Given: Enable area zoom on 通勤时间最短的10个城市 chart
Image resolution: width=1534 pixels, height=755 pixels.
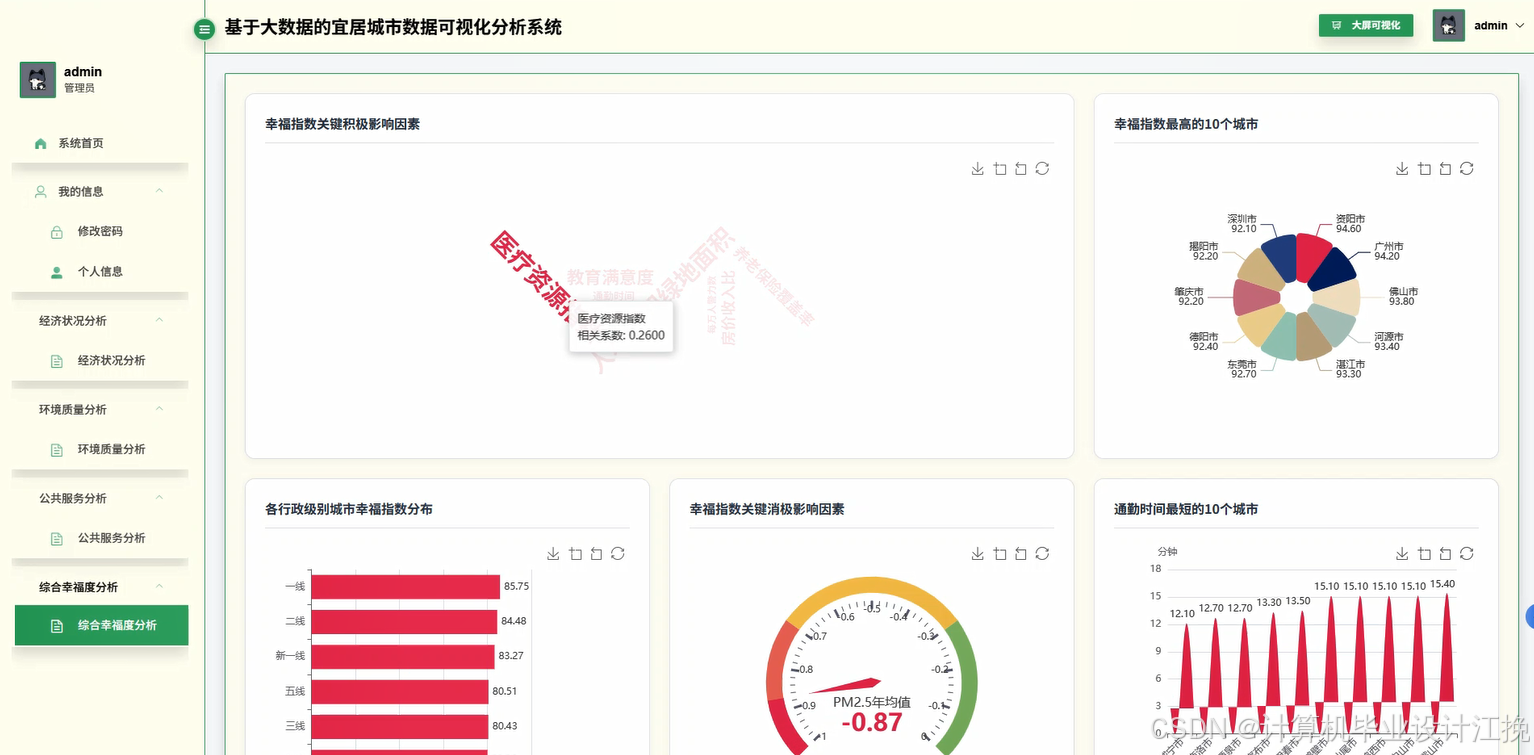Looking at the screenshot, I should point(1424,554).
